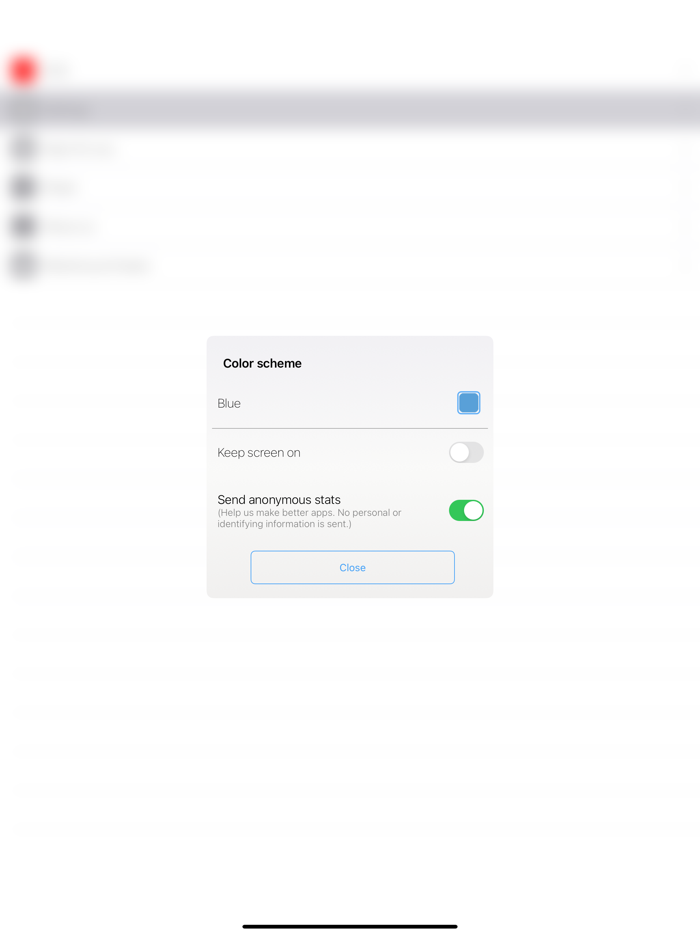
Task: Tap the fourth blurred gray list icon
Action: click(x=24, y=264)
